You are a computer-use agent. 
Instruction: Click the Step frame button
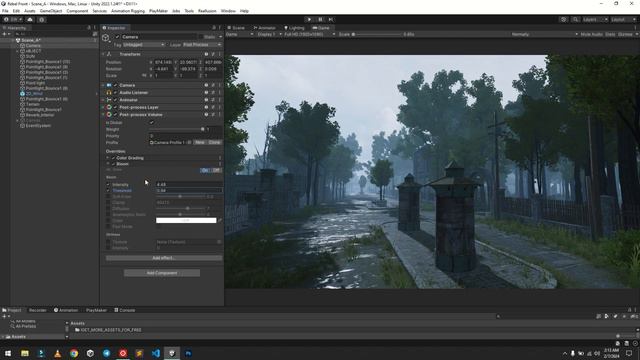point(331,19)
